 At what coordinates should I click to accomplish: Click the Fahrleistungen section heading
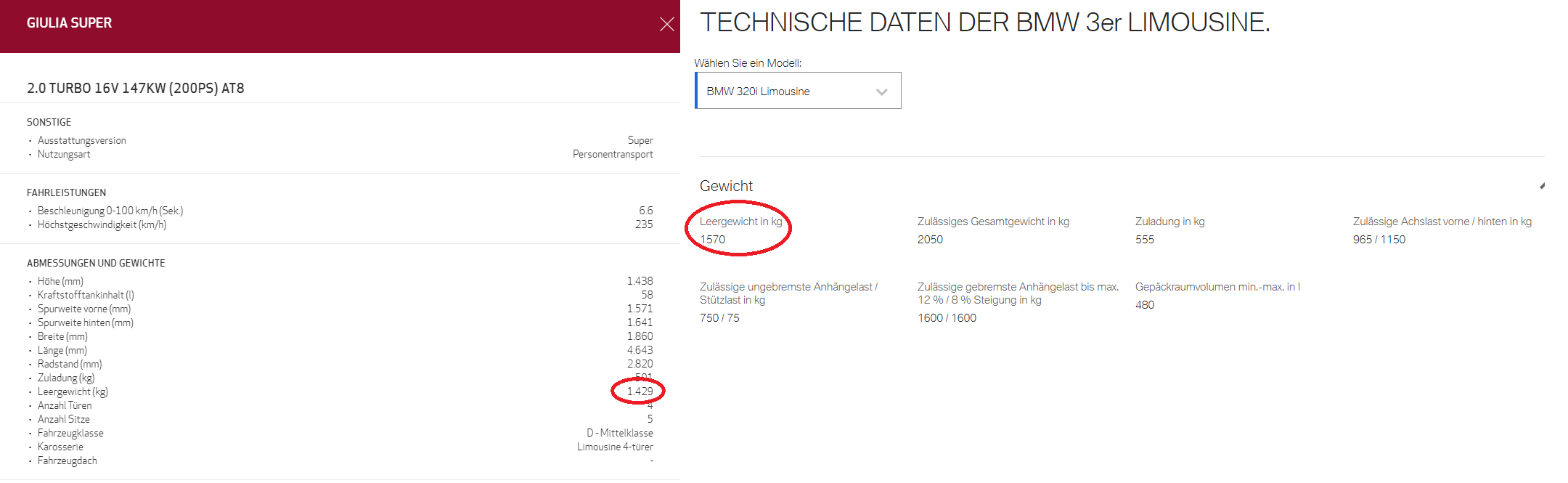pyautogui.click(x=66, y=192)
